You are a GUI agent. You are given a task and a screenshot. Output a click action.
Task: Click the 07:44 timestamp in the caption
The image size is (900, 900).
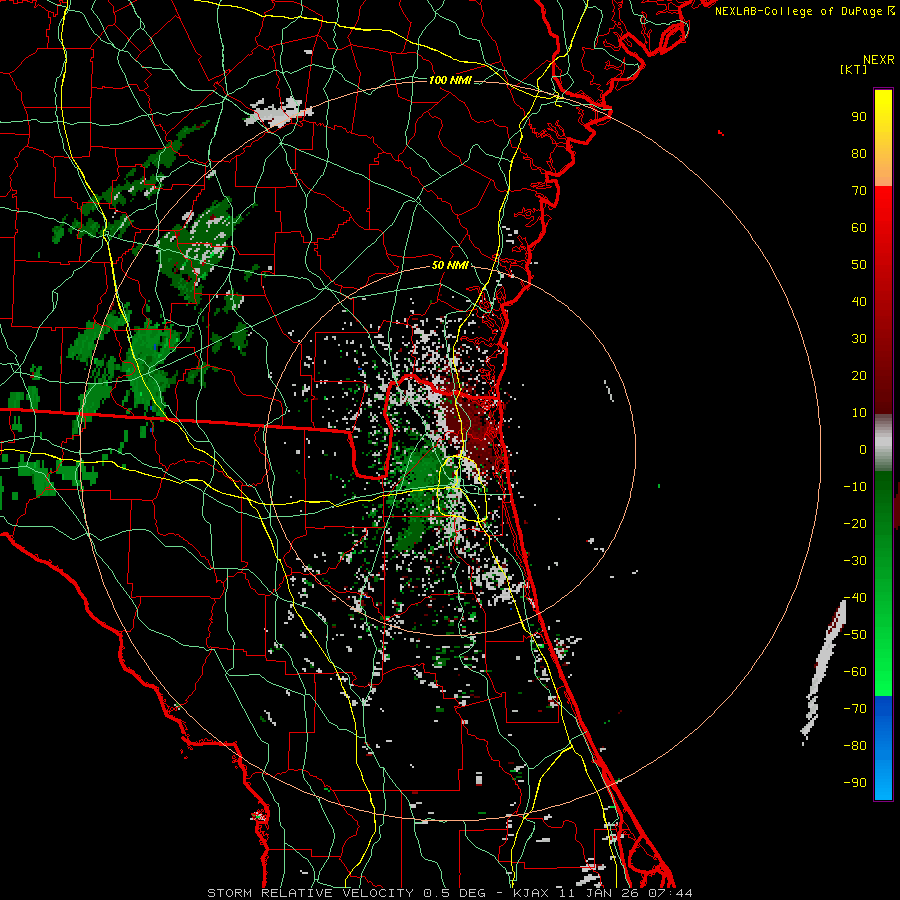point(670,893)
